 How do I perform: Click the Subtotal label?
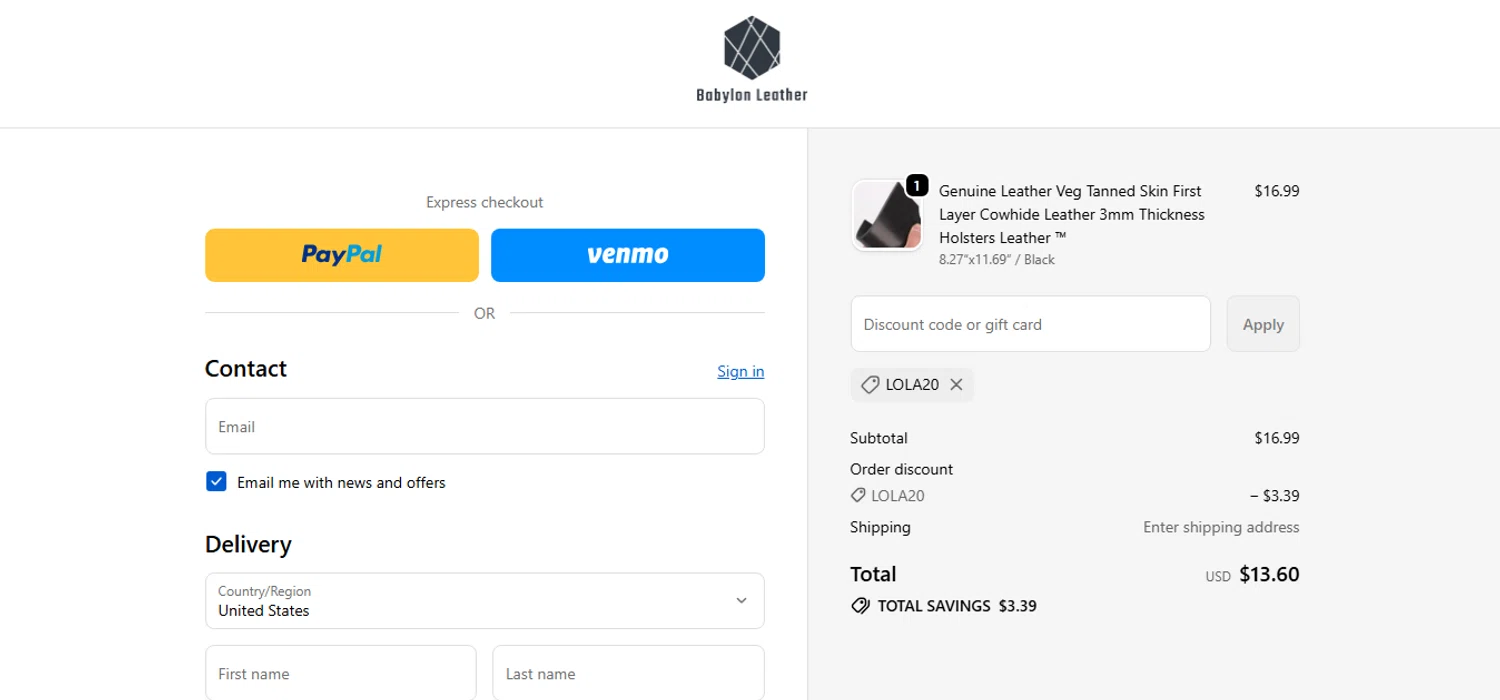[879, 438]
